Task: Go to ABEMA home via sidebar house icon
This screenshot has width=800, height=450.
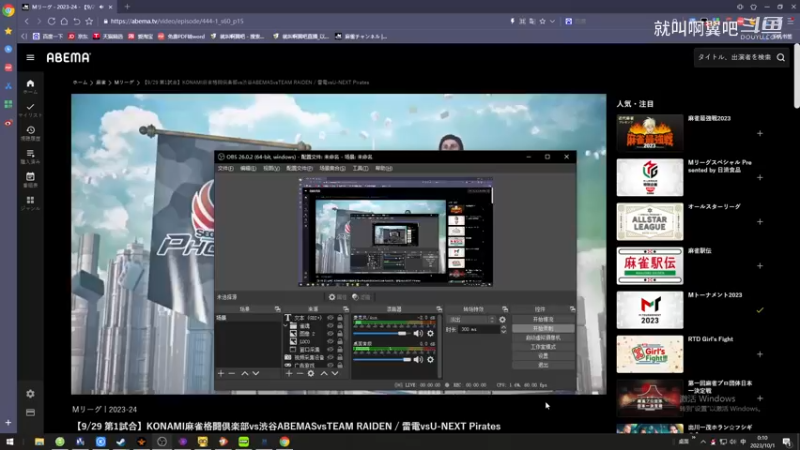Action: pyautogui.click(x=30, y=83)
